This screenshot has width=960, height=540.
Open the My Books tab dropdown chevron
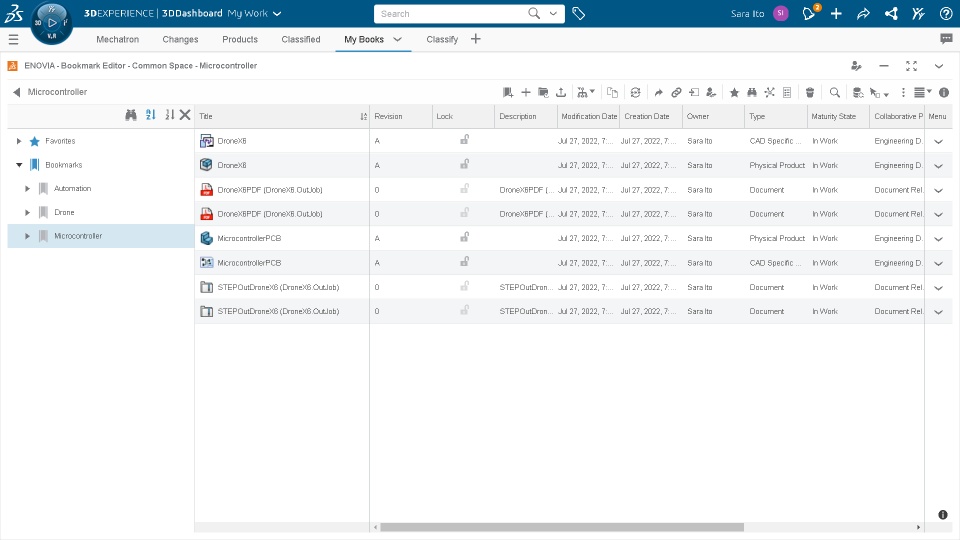click(x=397, y=39)
